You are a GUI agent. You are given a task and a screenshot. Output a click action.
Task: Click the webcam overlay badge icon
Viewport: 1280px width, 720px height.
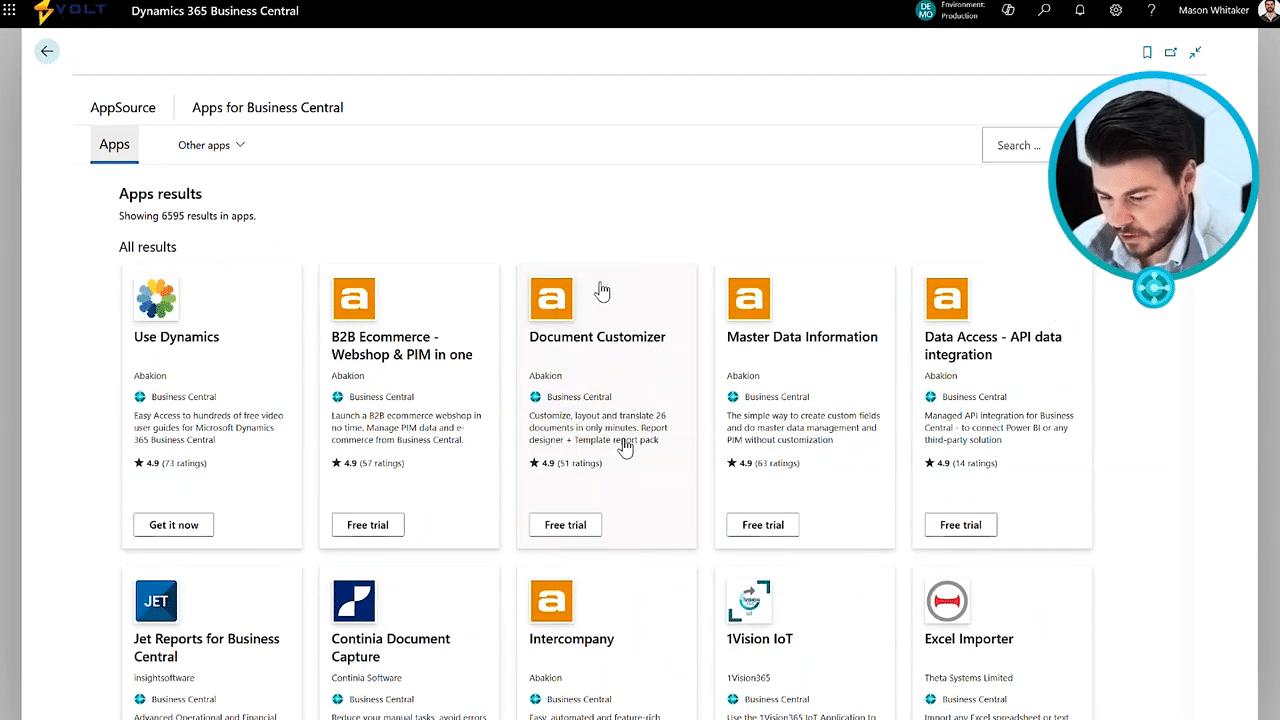click(1153, 288)
